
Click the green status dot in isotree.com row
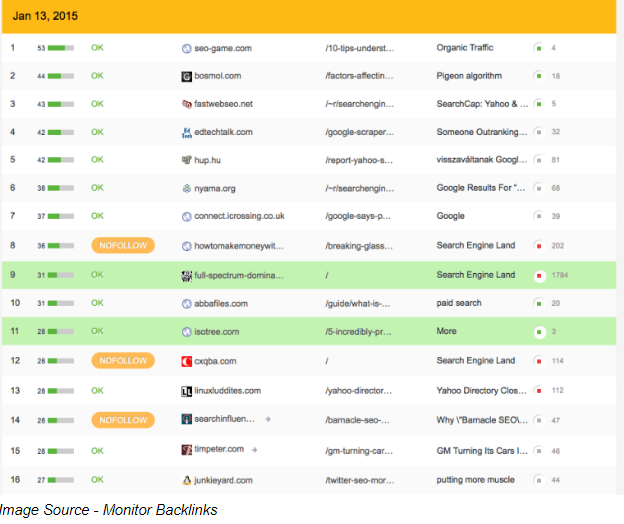pyautogui.click(x=540, y=331)
